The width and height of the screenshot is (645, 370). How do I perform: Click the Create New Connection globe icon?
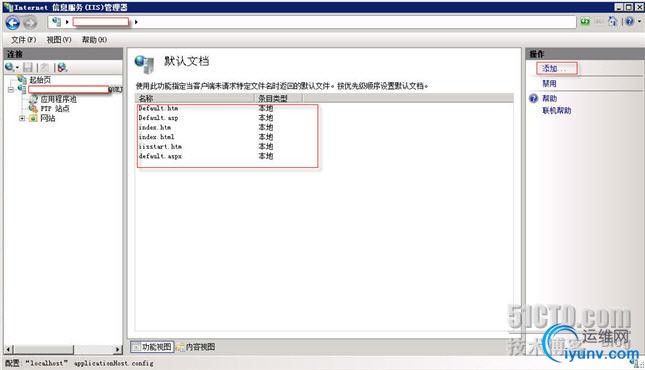tap(9, 67)
